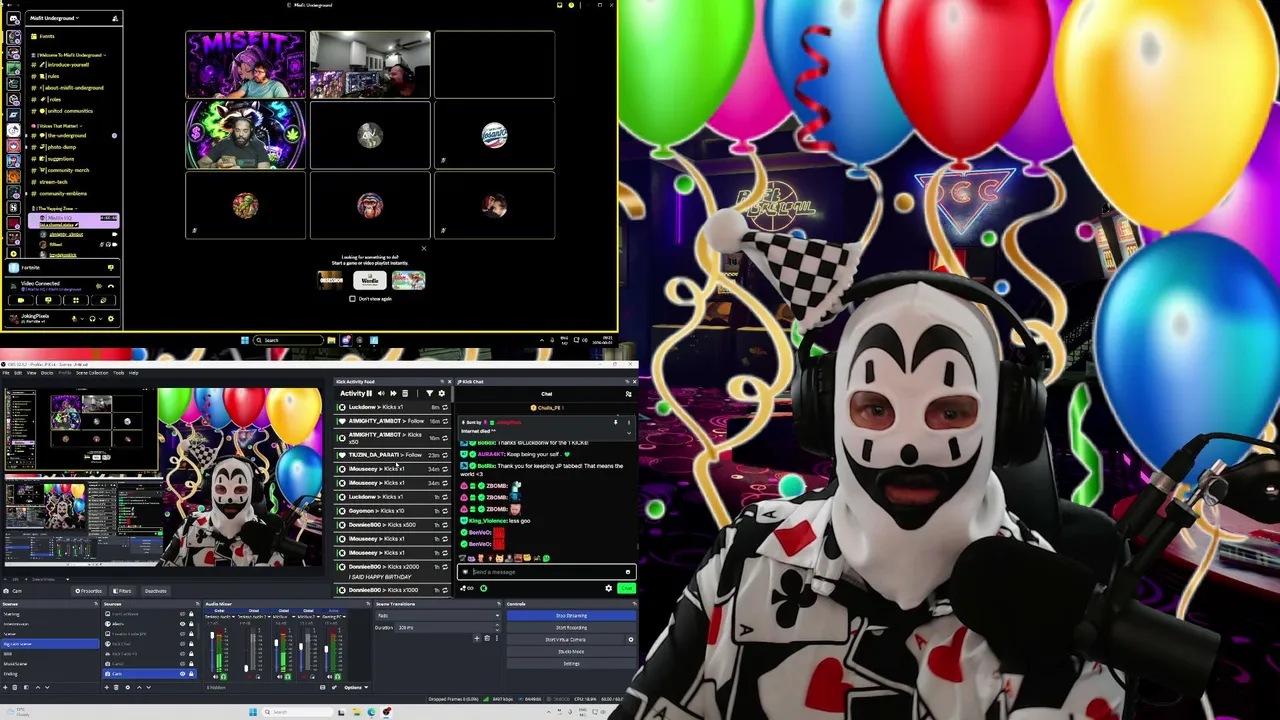Open Kick Chat settings gear
The height and width of the screenshot is (720, 1280).
(608, 588)
